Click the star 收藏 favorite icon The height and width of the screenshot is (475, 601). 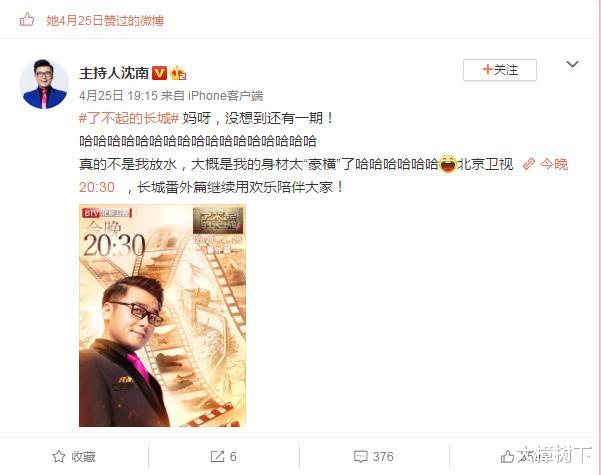point(59,456)
